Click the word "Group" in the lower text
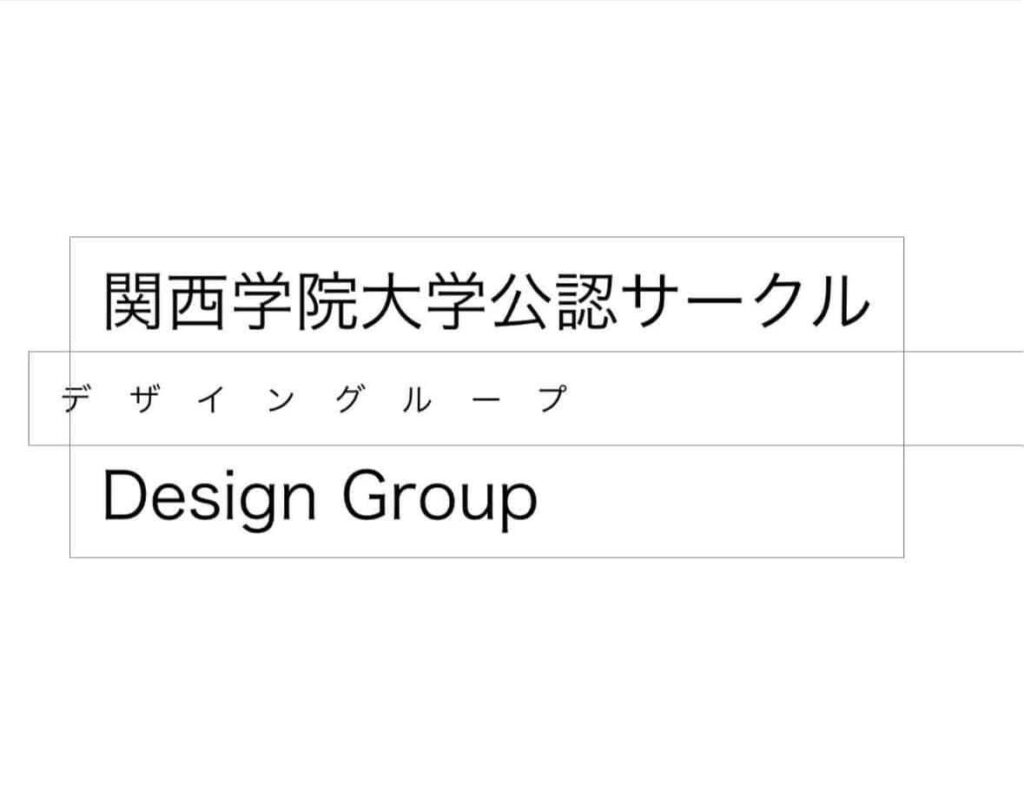 pyautogui.click(x=440, y=497)
